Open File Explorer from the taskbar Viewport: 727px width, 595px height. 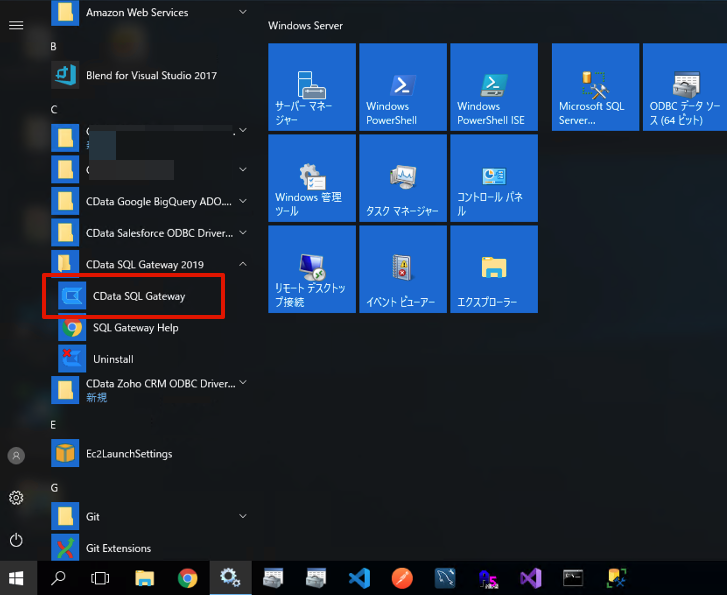tap(144, 578)
